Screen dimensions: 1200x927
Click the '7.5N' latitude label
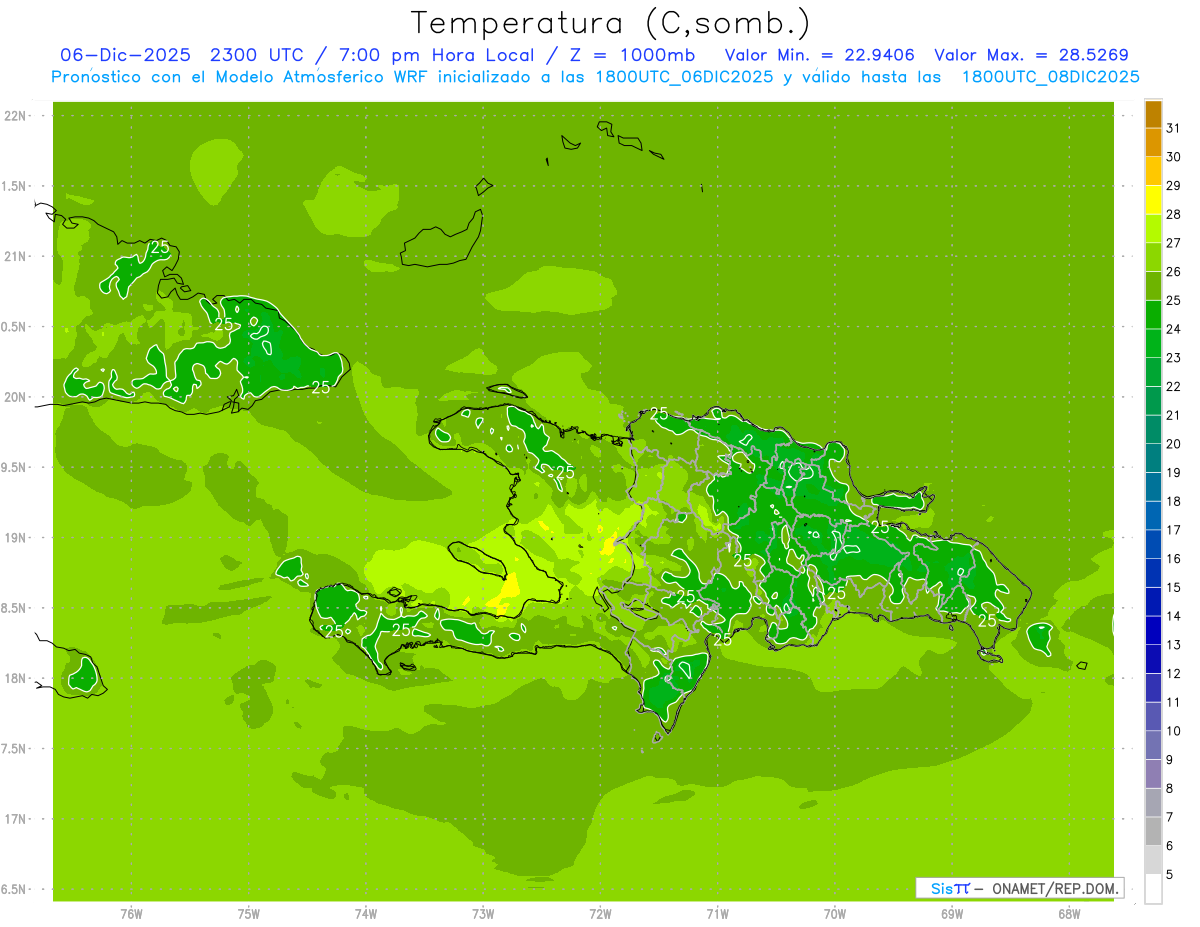click(x=15, y=749)
